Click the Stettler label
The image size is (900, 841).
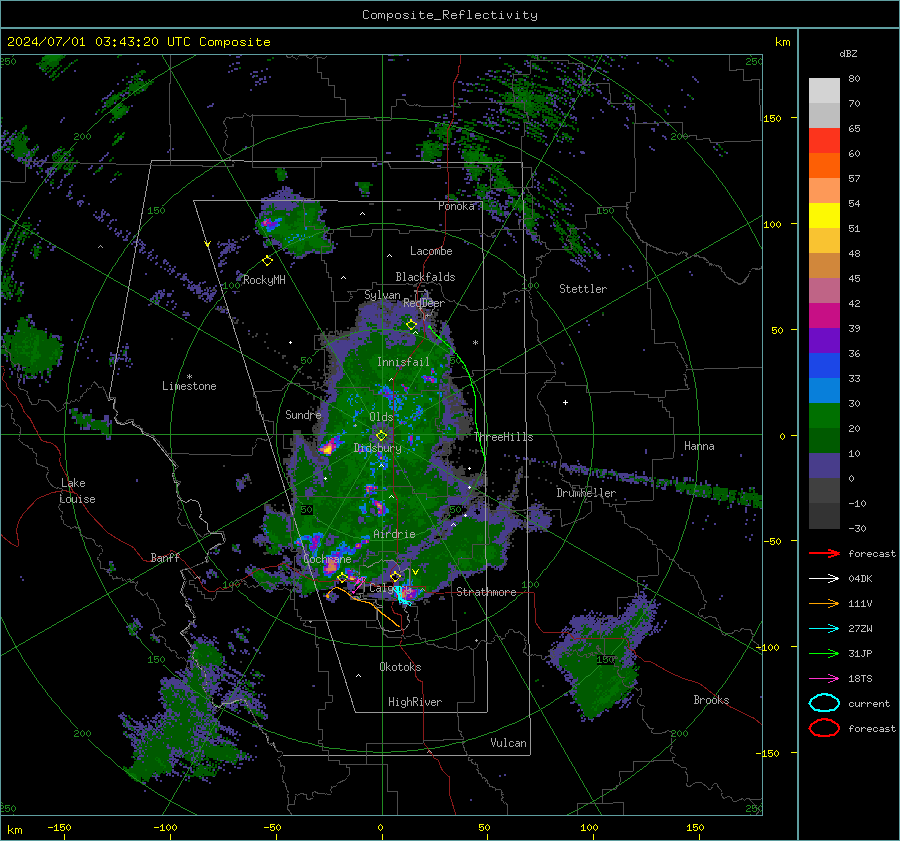tap(583, 289)
